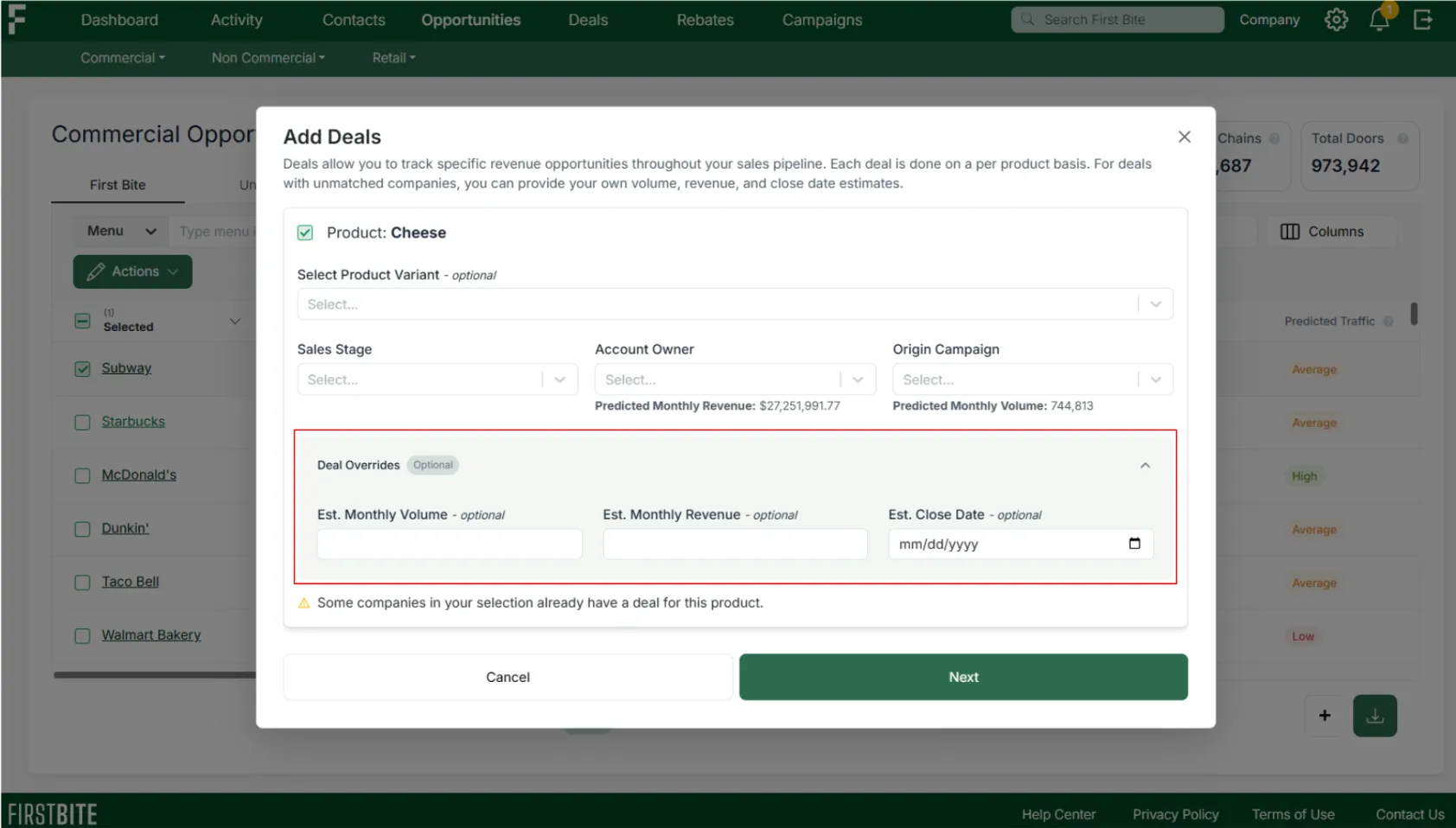Go to the Campaigns tab
Viewport: 1456px width, 828px height.
(822, 20)
